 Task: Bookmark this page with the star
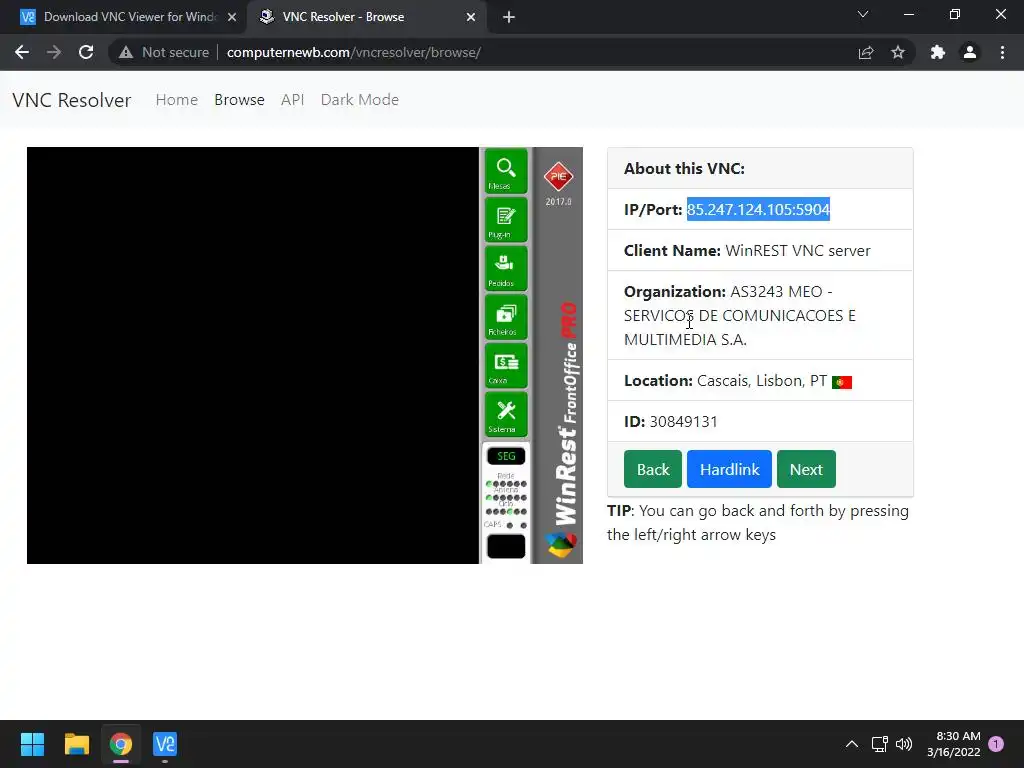pos(898,52)
